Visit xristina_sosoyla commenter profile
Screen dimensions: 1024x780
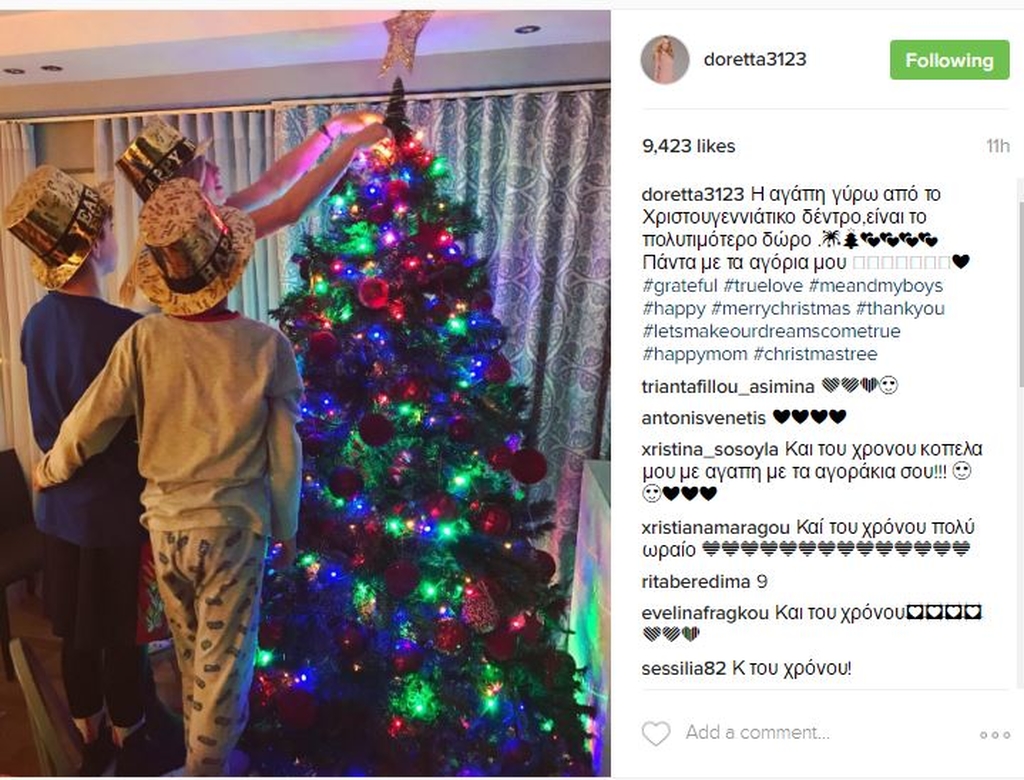710,449
